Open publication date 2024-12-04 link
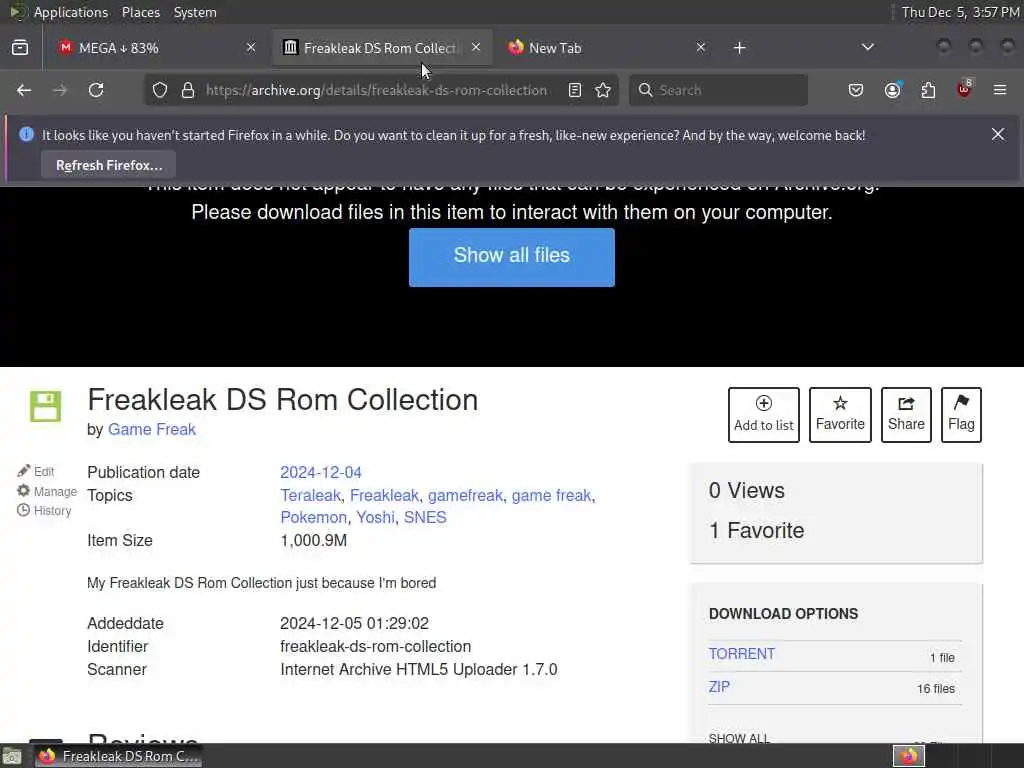 (x=321, y=472)
